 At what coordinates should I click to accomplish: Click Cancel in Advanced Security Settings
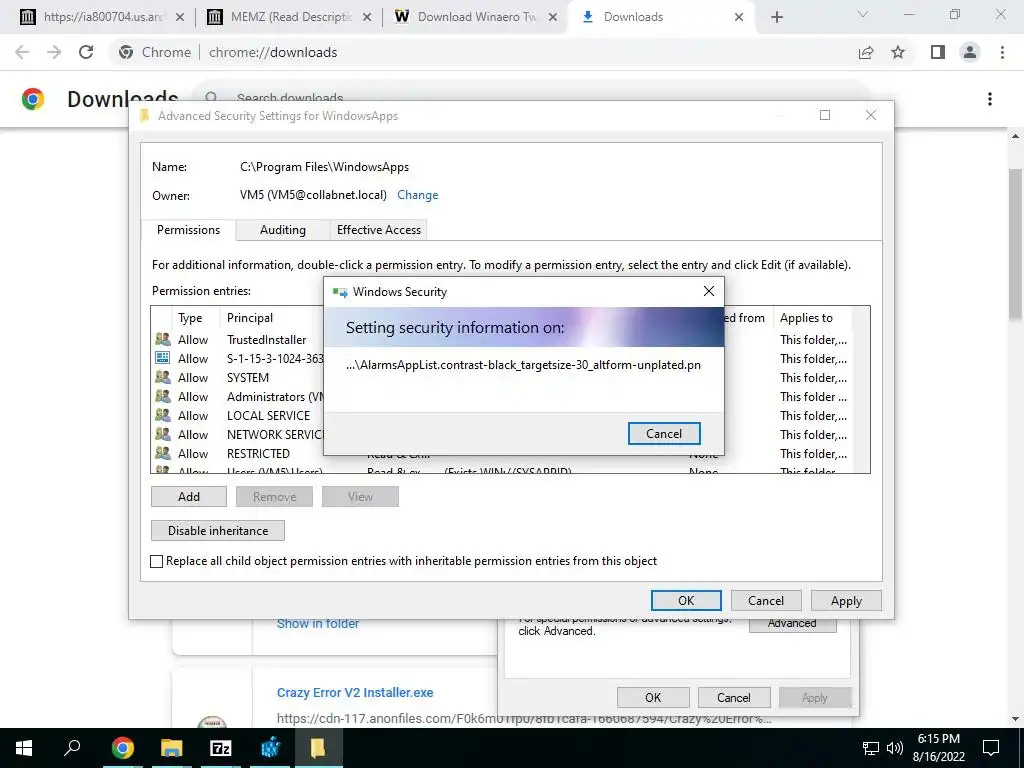tap(766, 600)
